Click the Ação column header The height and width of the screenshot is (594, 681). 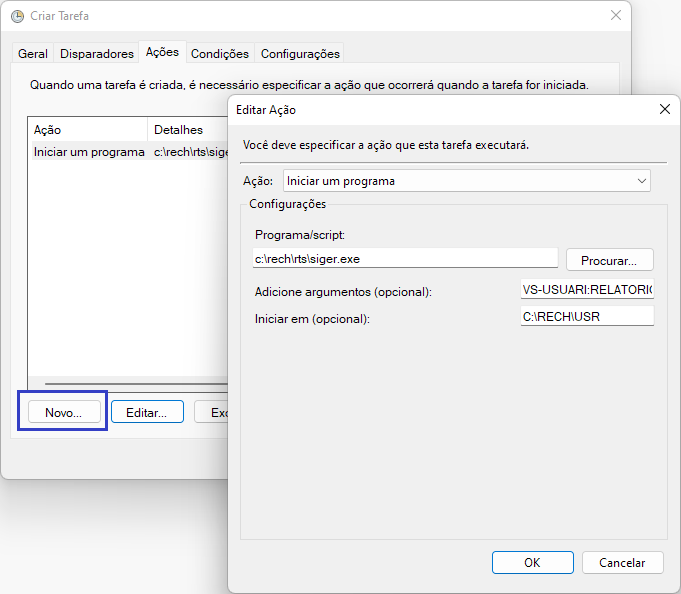[89, 129]
